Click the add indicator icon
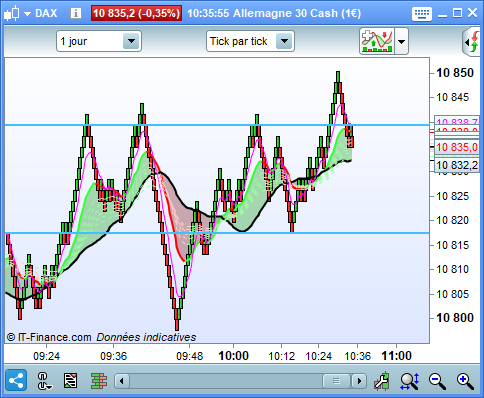This screenshot has width=484, height=398. point(377,41)
